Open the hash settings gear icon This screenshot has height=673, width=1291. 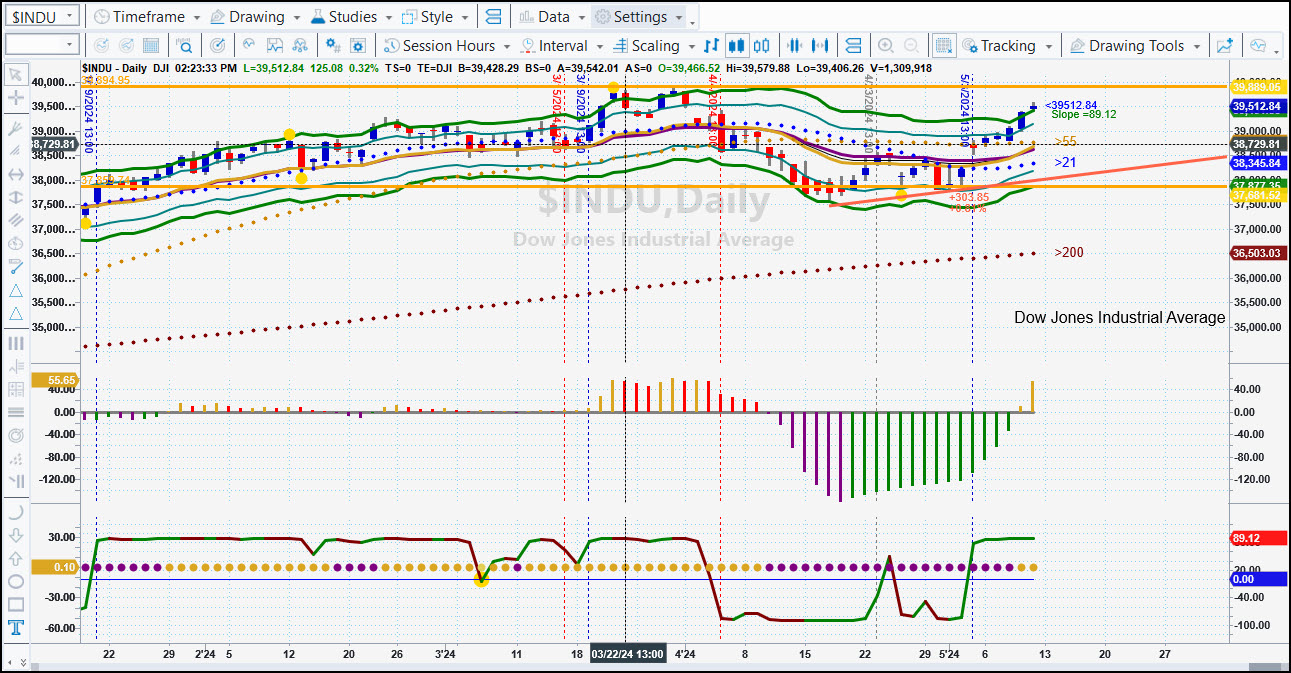click(x=332, y=46)
